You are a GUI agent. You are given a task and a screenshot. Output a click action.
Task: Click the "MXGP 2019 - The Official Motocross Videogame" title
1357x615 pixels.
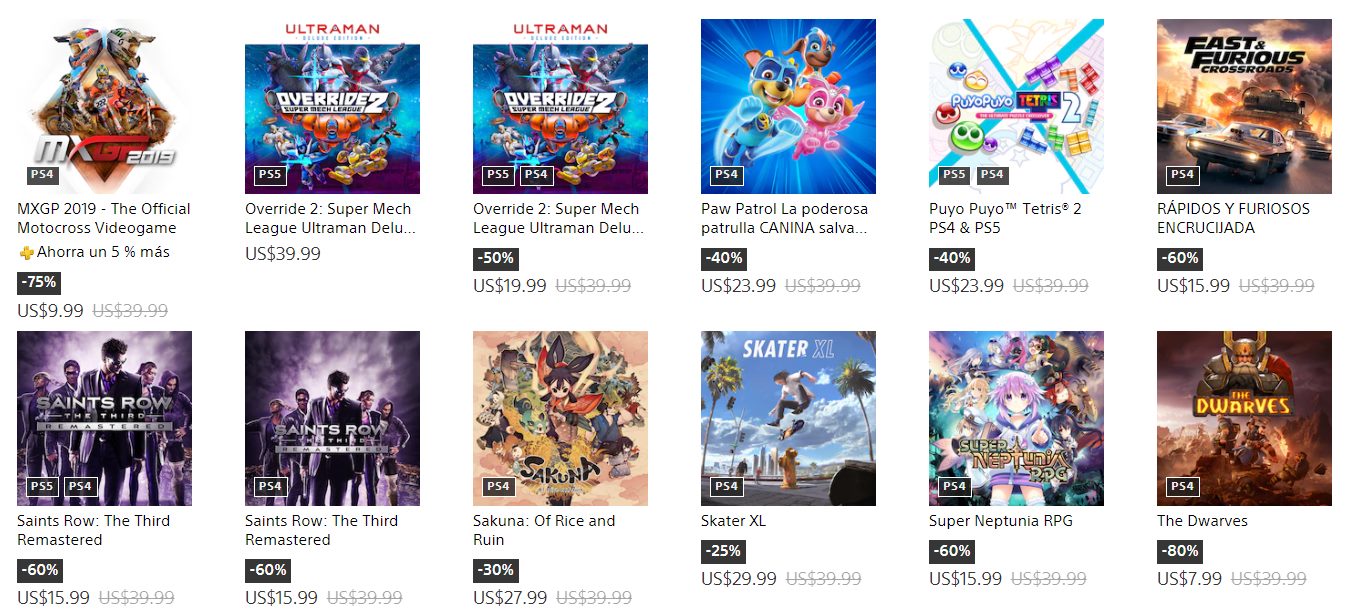tap(103, 218)
